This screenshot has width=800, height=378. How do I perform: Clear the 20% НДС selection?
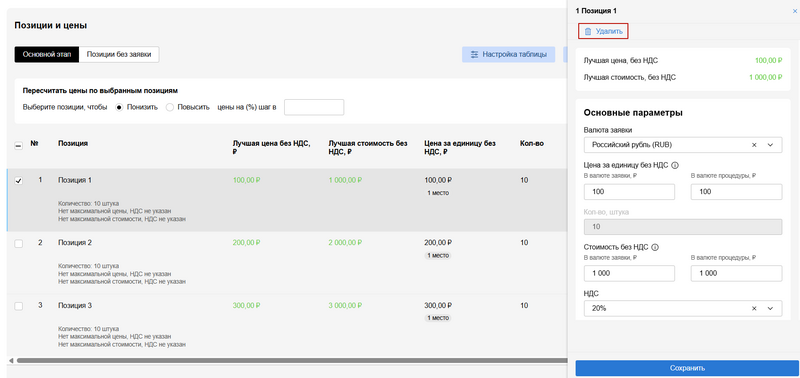[754, 309]
